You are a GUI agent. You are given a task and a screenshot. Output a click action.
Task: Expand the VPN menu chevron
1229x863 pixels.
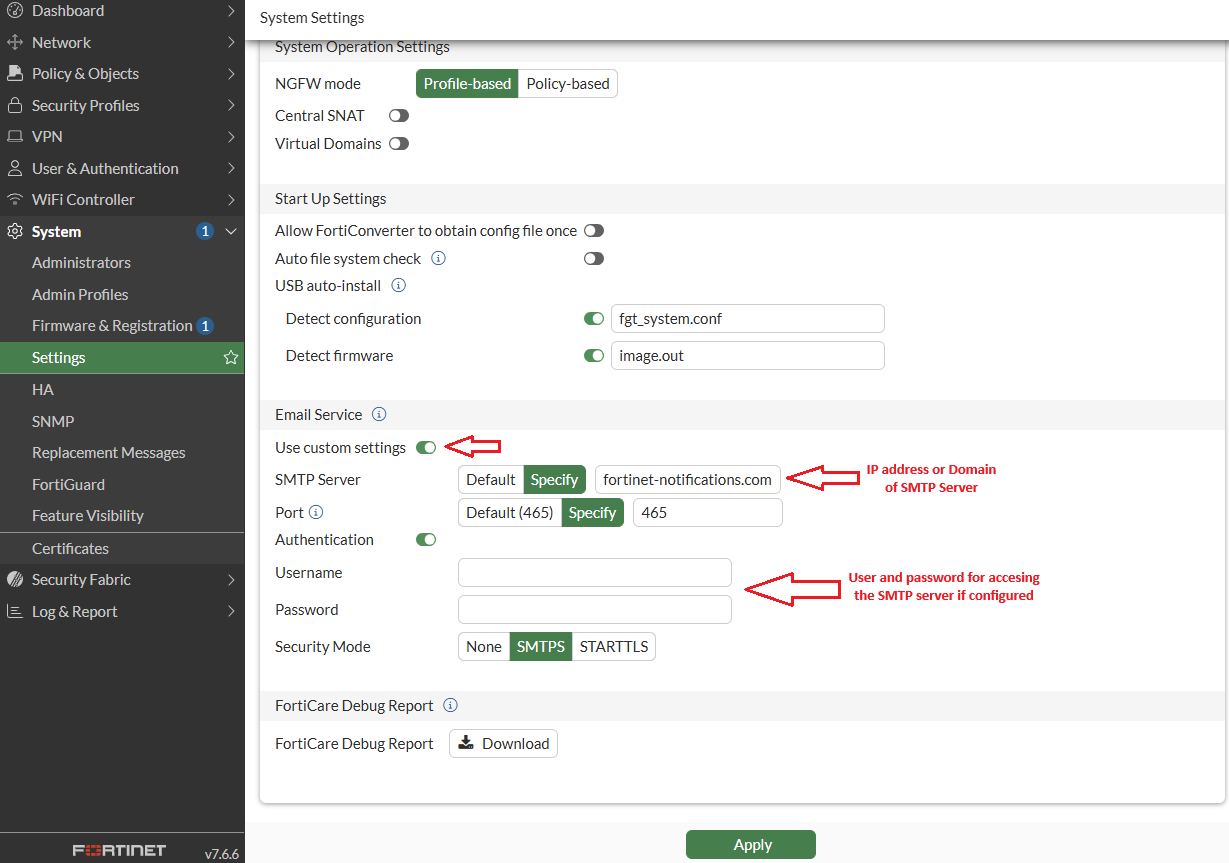231,137
